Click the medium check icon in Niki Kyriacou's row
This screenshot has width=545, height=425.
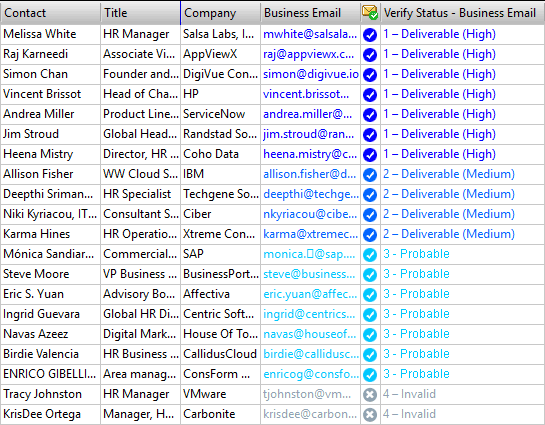pos(370,215)
